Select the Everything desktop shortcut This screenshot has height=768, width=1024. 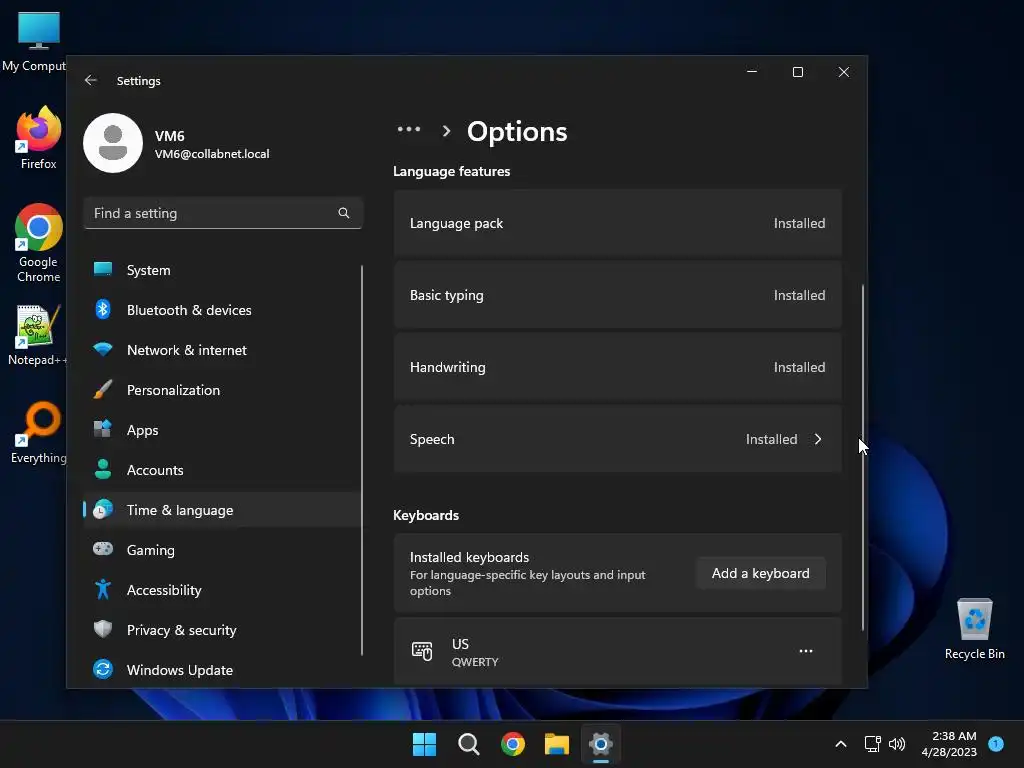[x=39, y=433]
